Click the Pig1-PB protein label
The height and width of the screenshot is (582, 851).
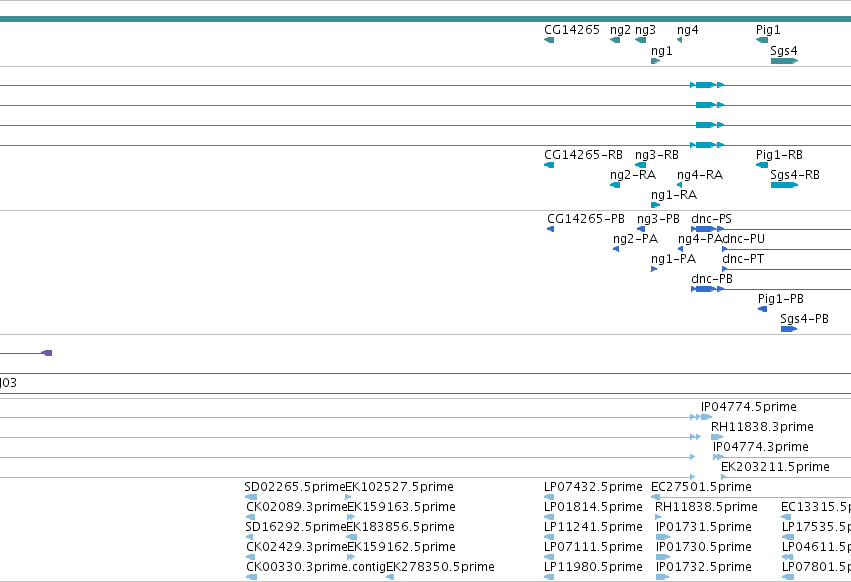[x=781, y=299]
